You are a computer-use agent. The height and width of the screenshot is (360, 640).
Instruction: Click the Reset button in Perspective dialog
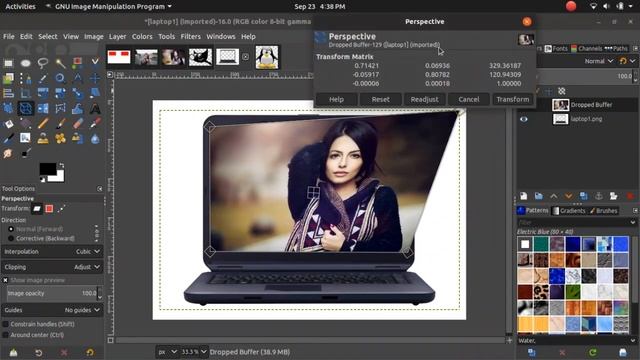coord(380,99)
